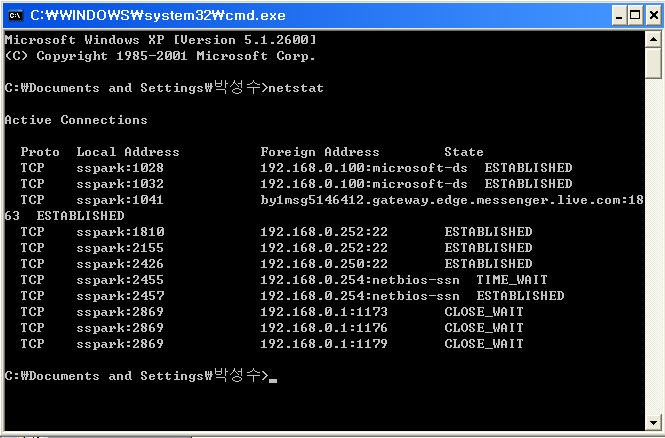Click the scrollbar down arrow

(x=654, y=422)
